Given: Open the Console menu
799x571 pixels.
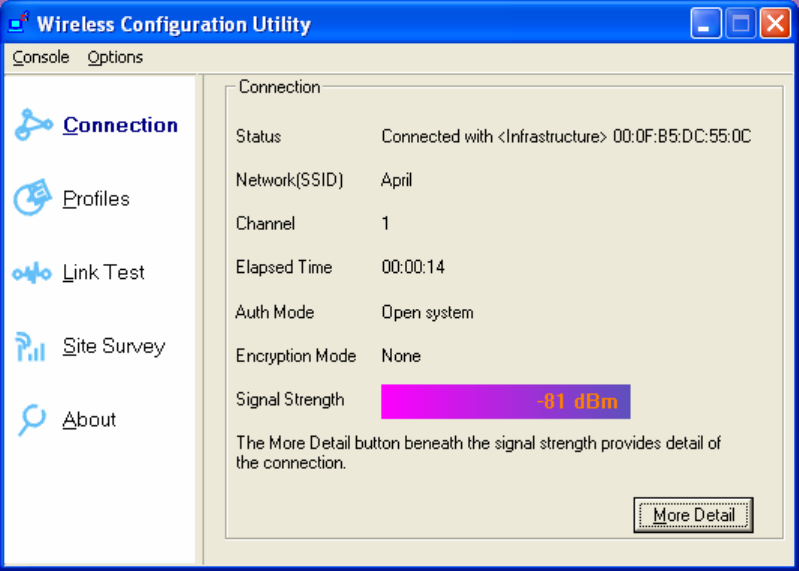Looking at the screenshot, I should [41, 57].
